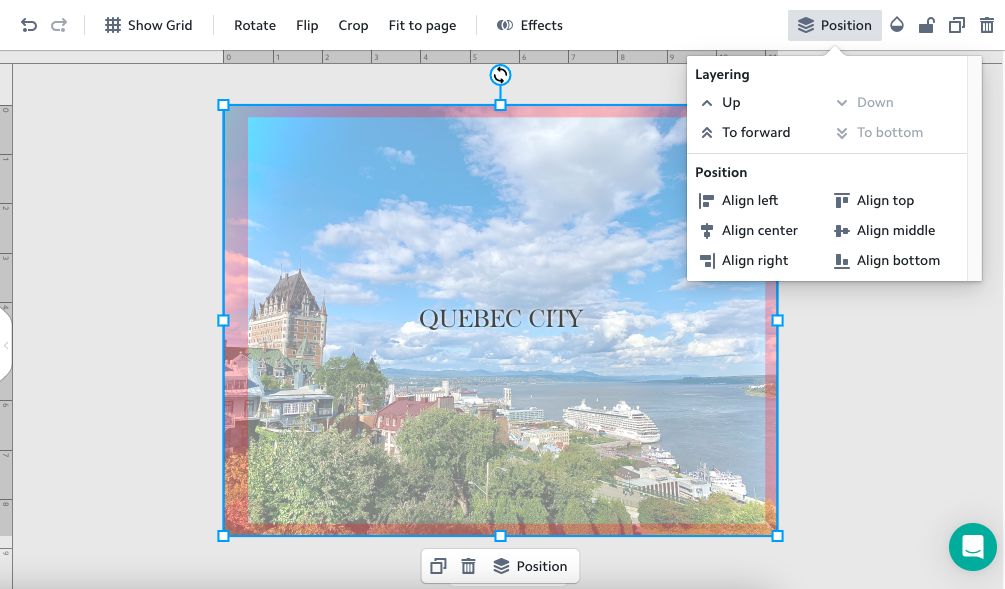Viewport: 1005px width, 589px height.
Task: Click the rotate handle above the image
Action: coord(501,75)
